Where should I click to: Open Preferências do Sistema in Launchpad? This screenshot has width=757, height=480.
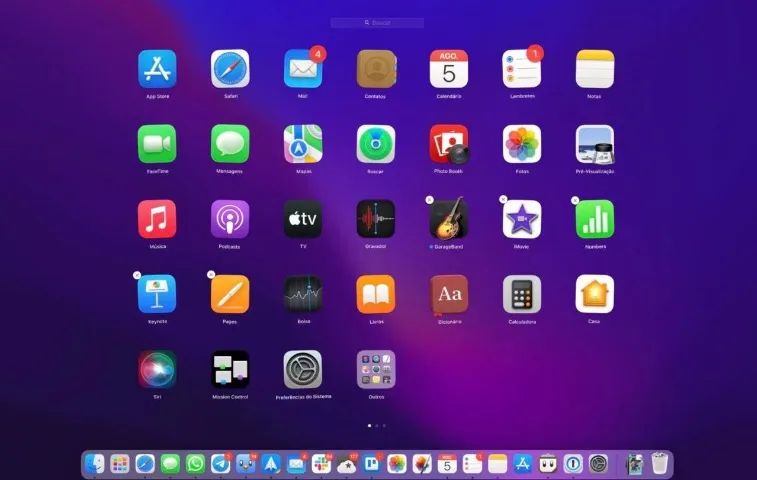pos(303,369)
